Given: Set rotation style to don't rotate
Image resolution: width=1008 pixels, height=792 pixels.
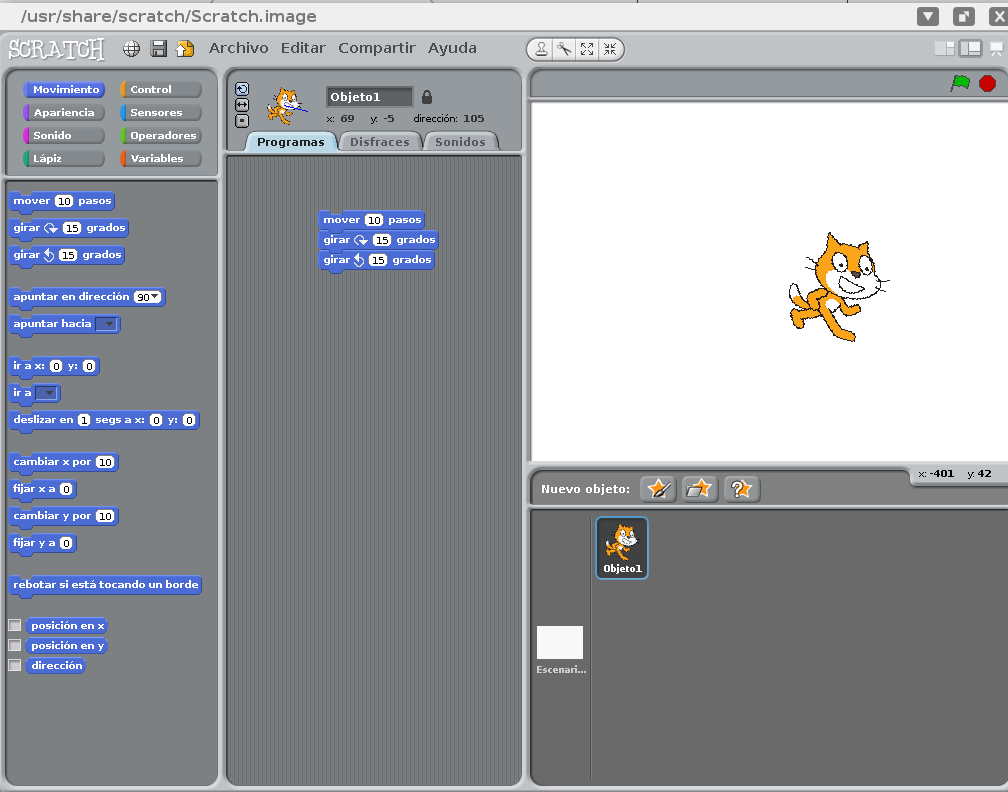Looking at the screenshot, I should click(x=242, y=120).
